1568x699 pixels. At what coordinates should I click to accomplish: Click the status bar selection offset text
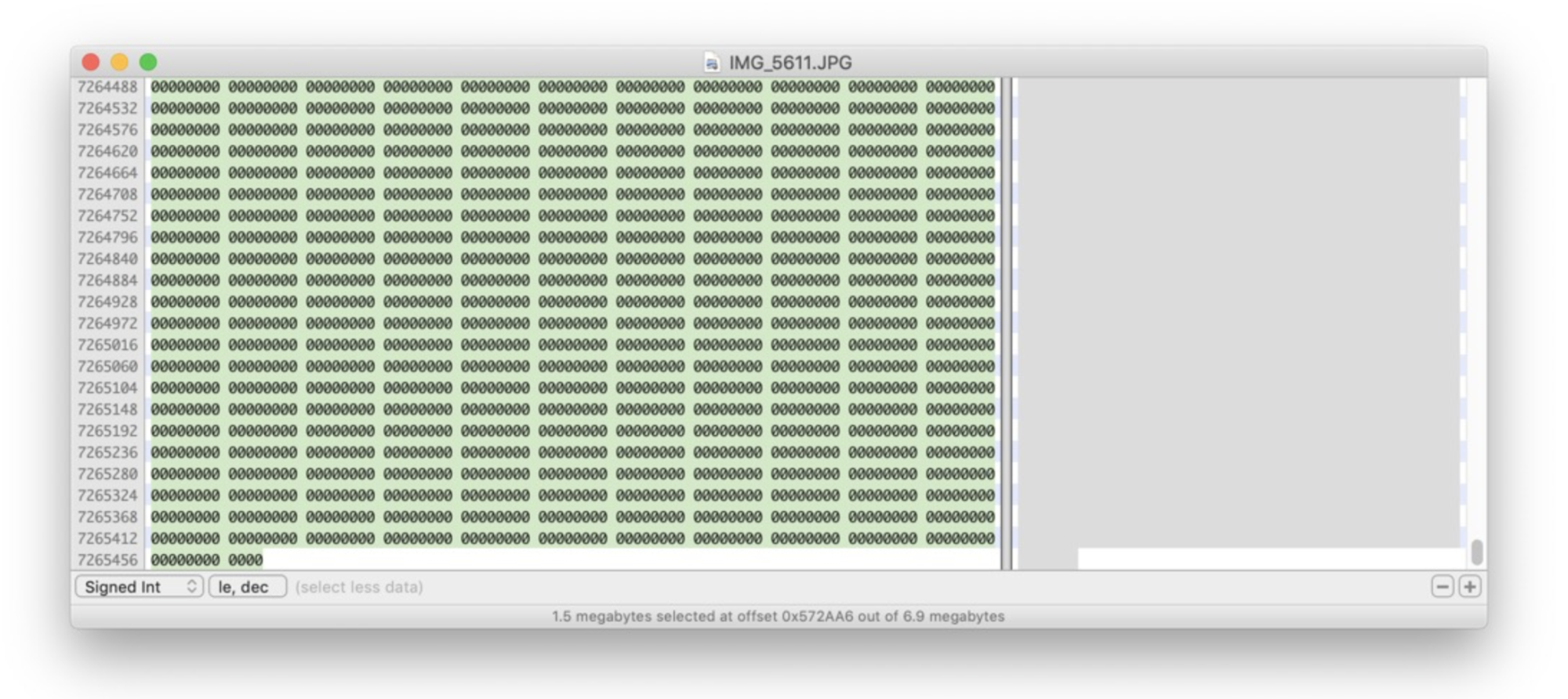pos(778,617)
